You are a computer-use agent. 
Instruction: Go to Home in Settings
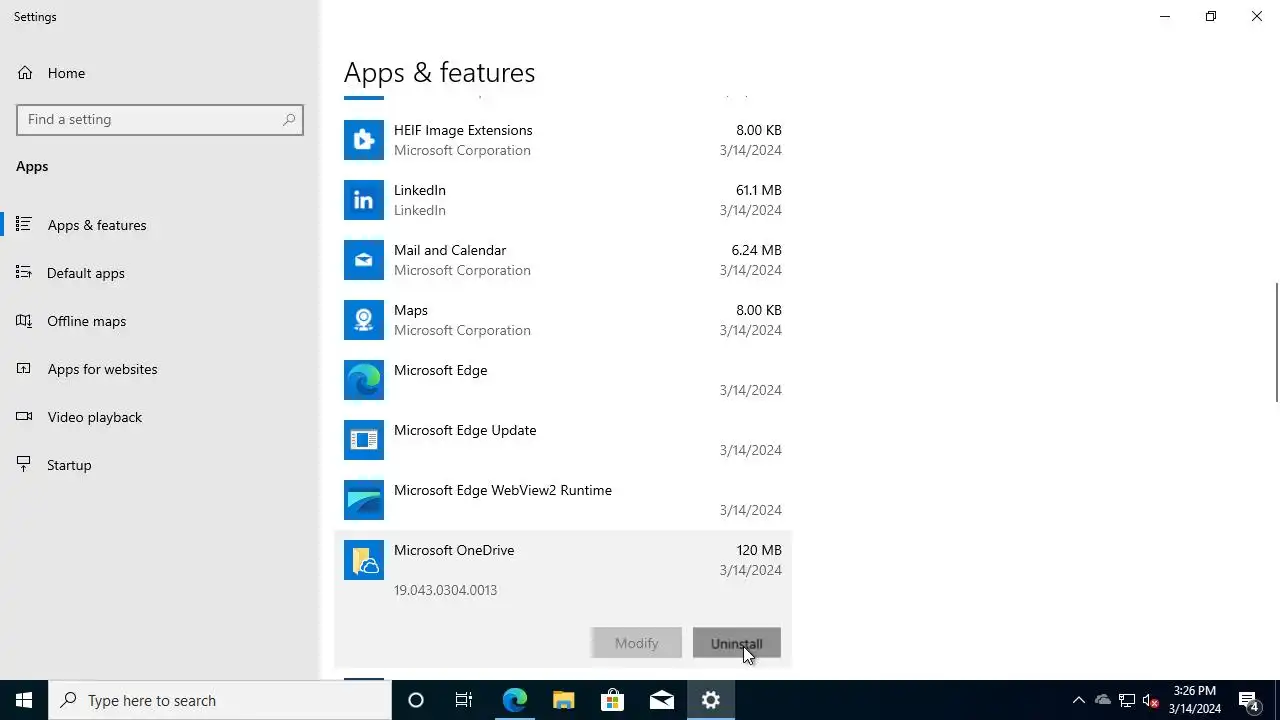click(x=66, y=73)
